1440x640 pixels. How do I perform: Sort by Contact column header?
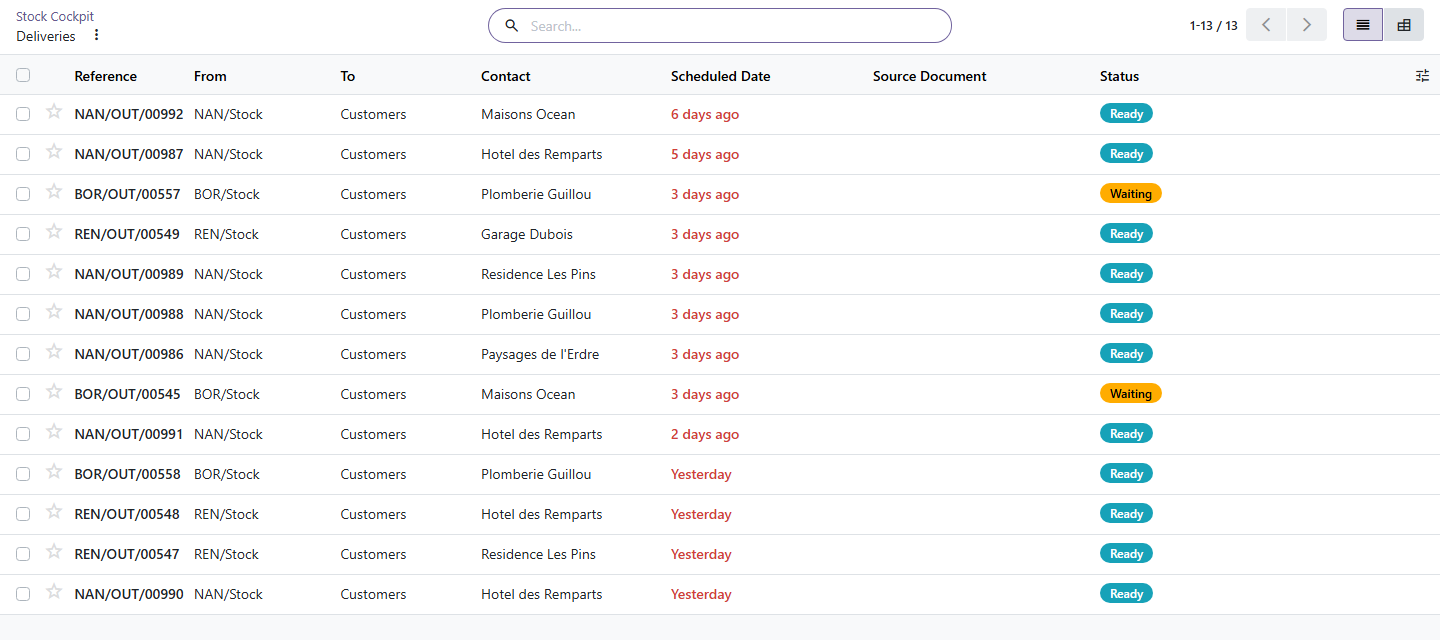[x=505, y=76]
